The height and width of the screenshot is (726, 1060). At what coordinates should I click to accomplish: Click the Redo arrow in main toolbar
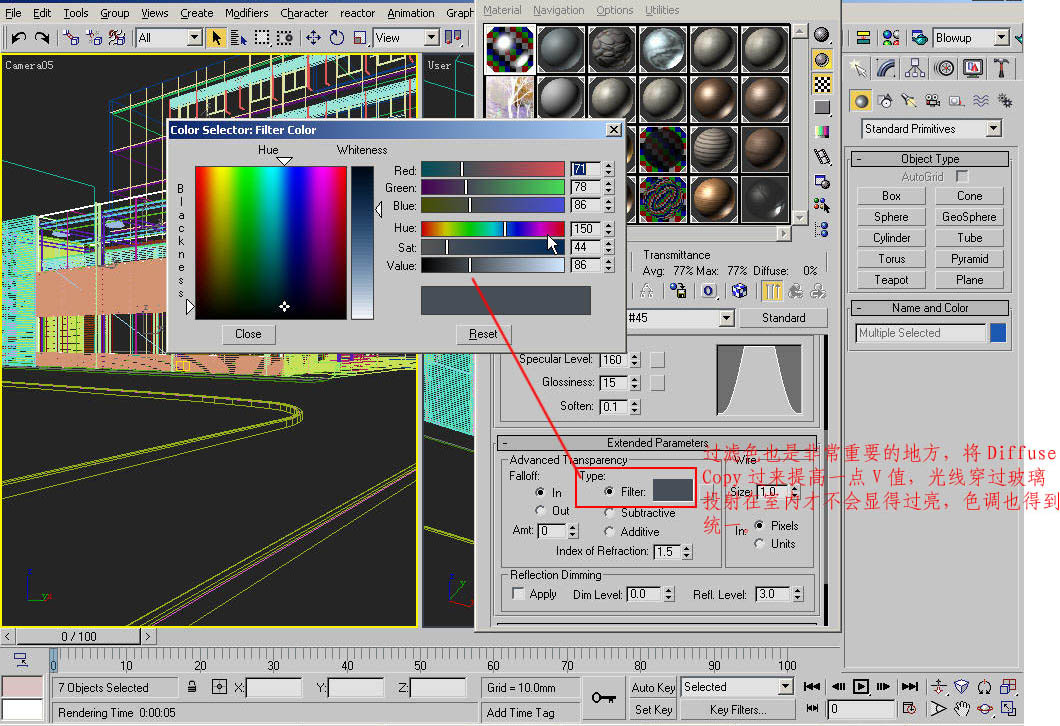pyautogui.click(x=42, y=38)
